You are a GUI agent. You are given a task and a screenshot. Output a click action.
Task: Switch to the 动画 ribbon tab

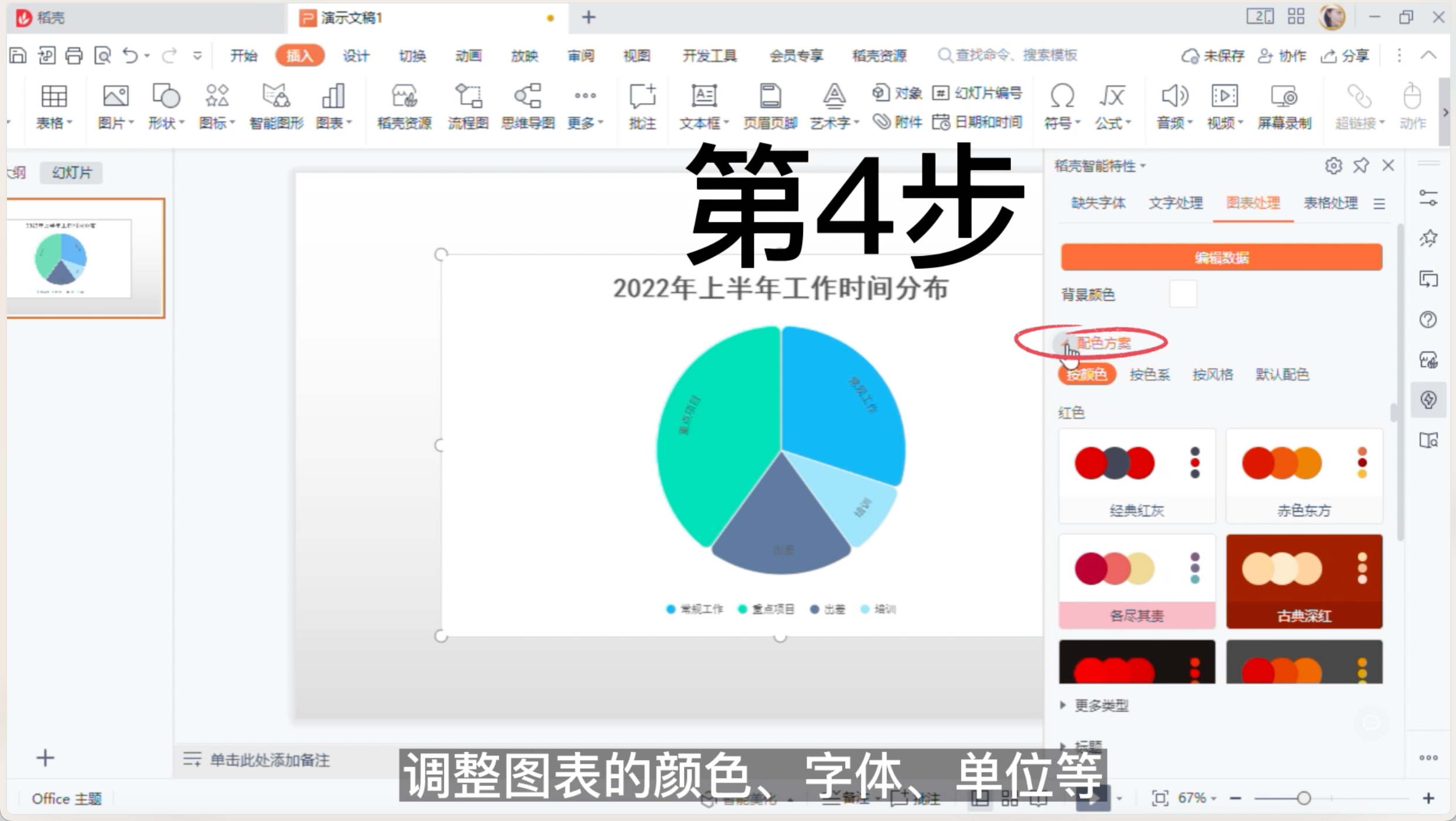(468, 56)
